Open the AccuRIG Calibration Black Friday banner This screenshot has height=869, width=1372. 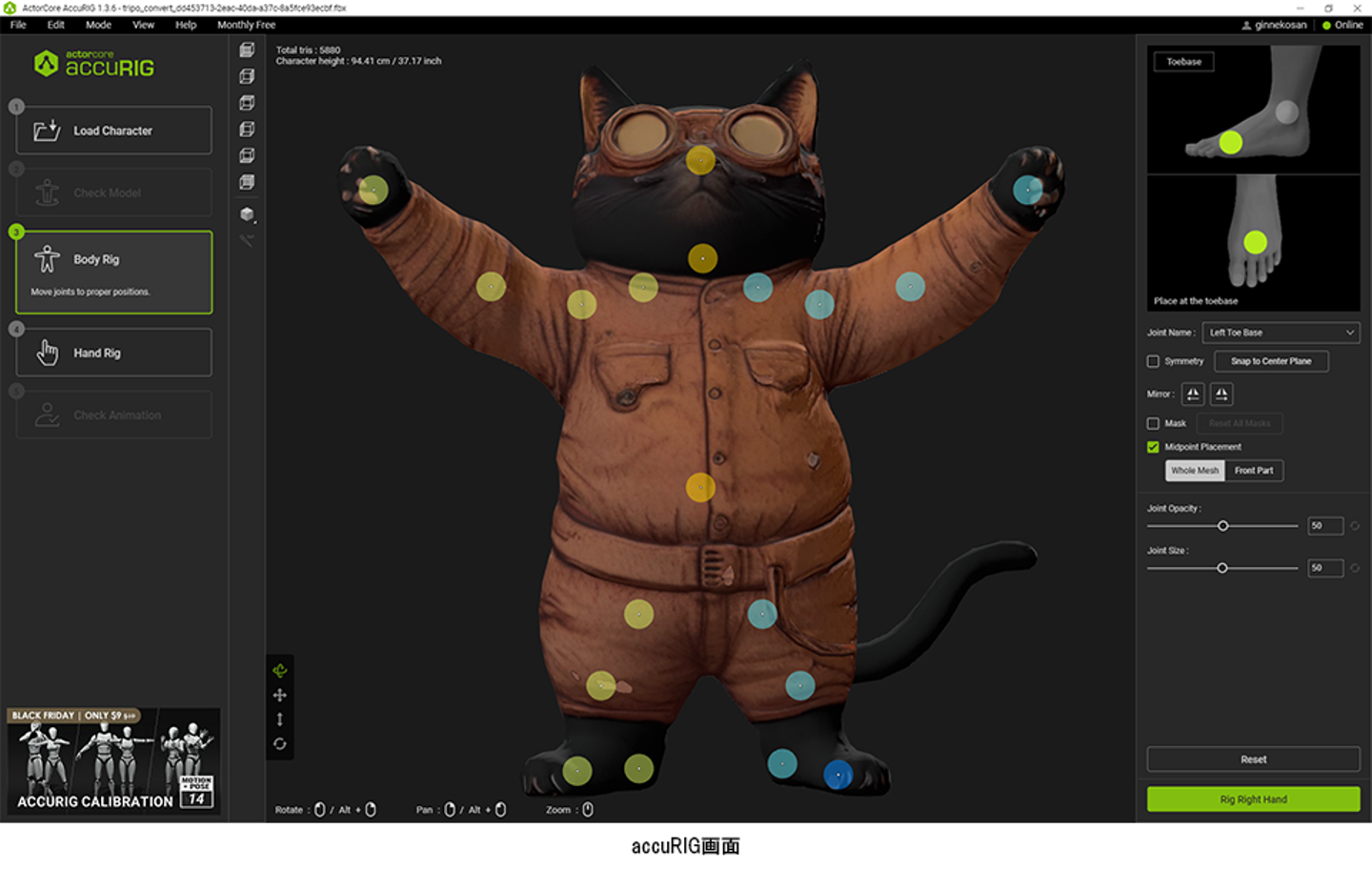(x=114, y=760)
